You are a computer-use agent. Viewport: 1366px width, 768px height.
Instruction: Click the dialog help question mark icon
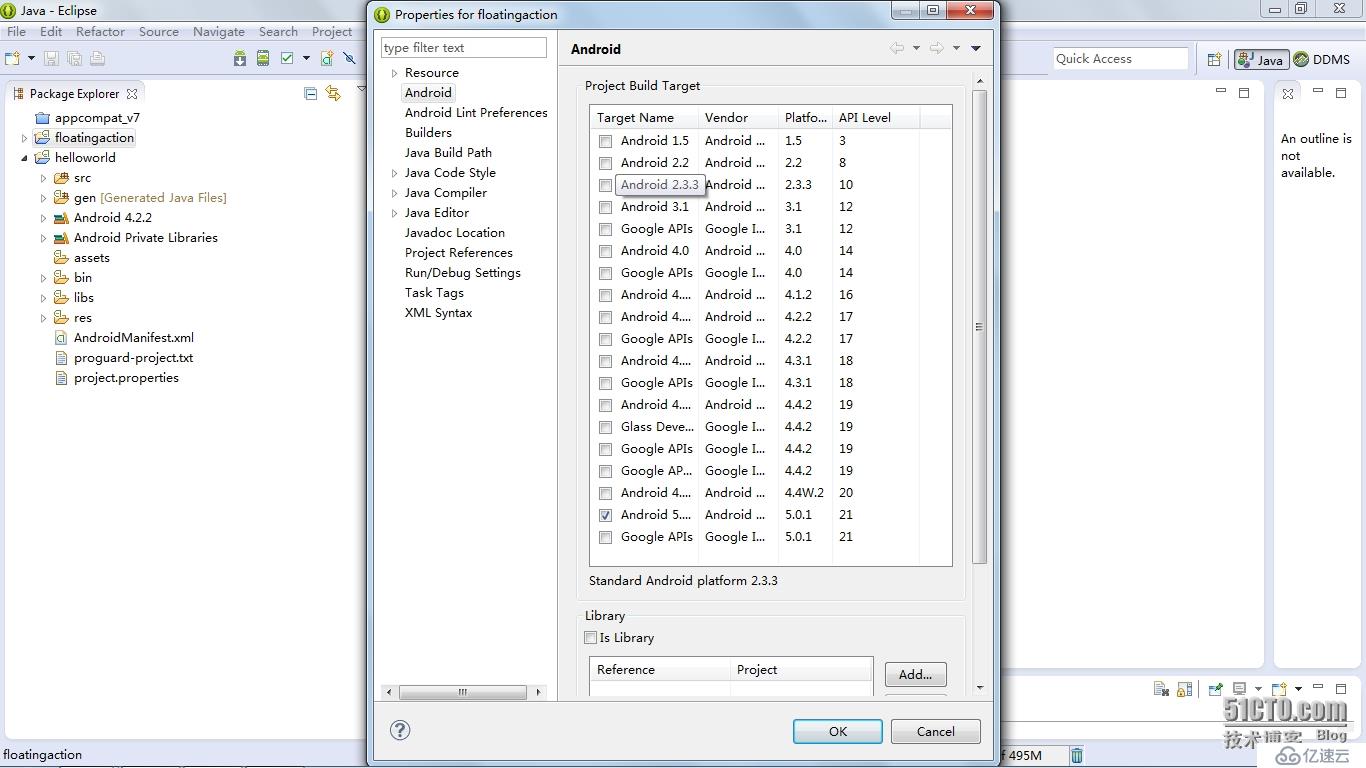[x=400, y=730]
